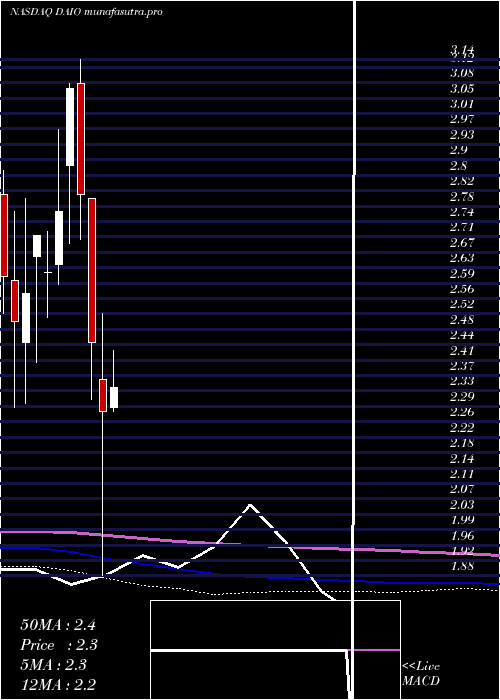The width and height of the screenshot is (500, 700).
Task: Click the 3.08 price axis label
Action: pos(462,73)
